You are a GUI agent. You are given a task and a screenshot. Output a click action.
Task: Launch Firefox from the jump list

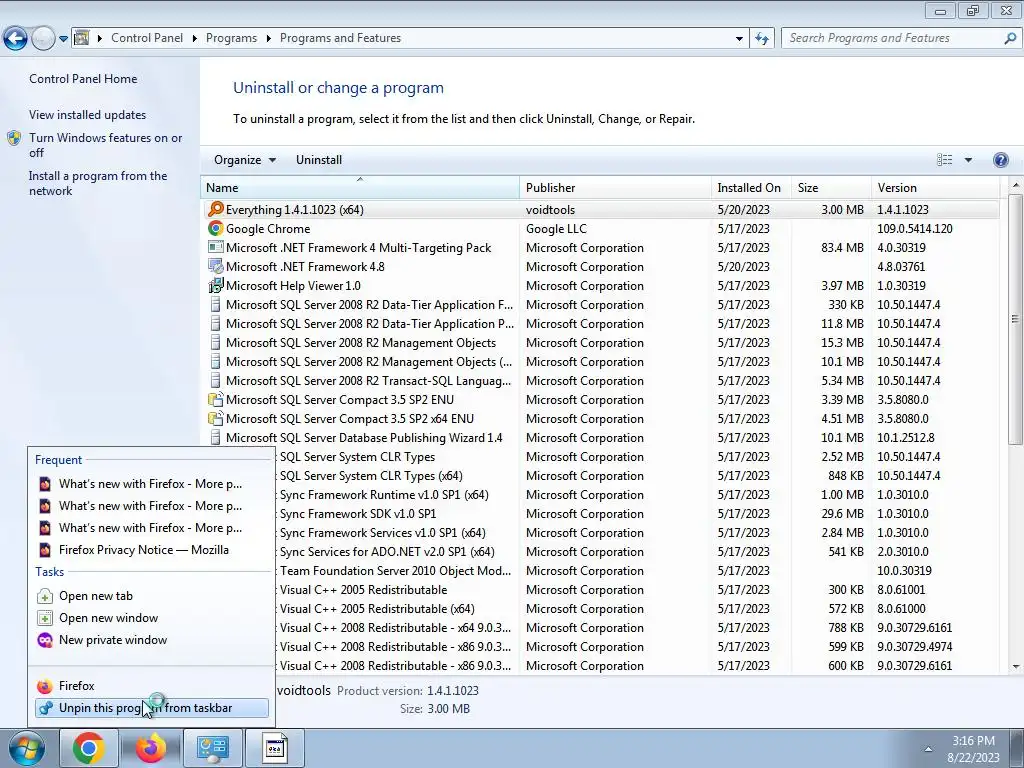tap(152, 686)
